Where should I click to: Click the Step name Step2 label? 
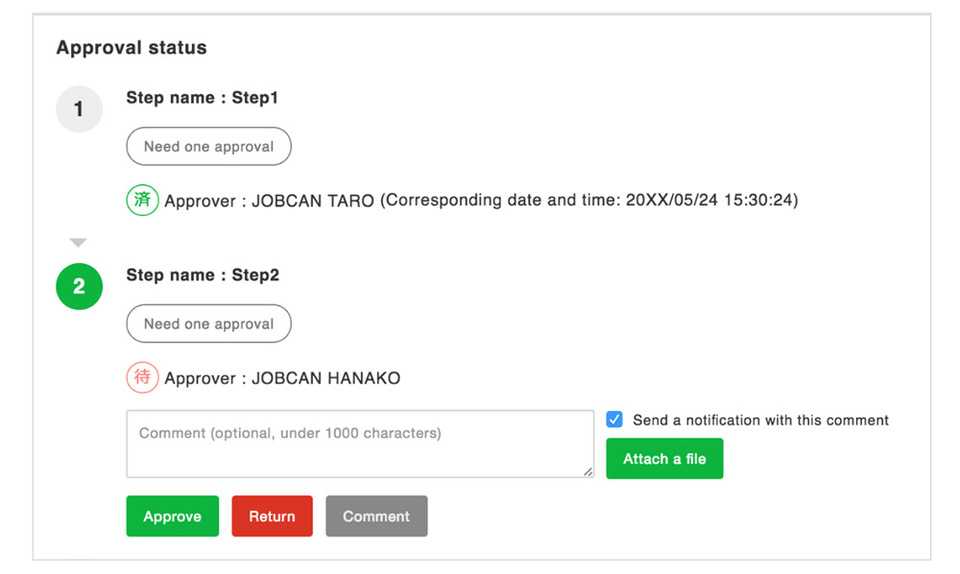coord(202,275)
